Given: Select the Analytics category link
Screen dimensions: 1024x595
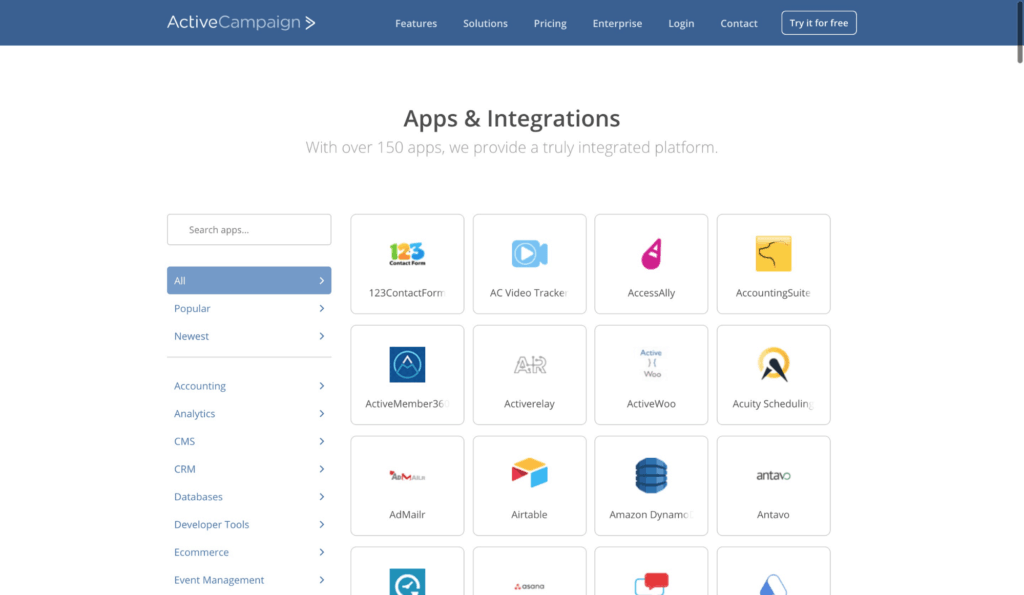Looking at the screenshot, I should click(195, 413).
